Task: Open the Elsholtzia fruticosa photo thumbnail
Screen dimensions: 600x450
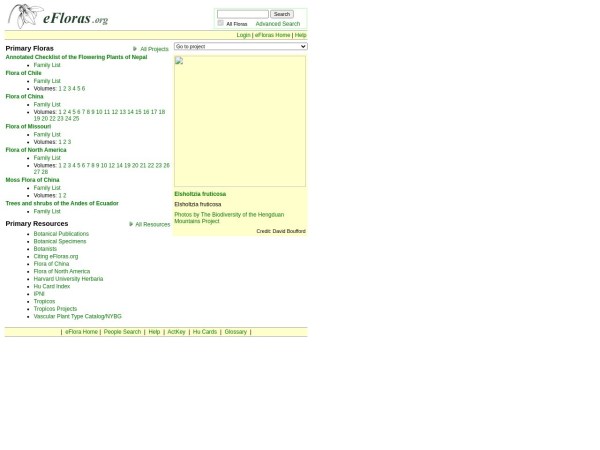Action: click(x=239, y=120)
